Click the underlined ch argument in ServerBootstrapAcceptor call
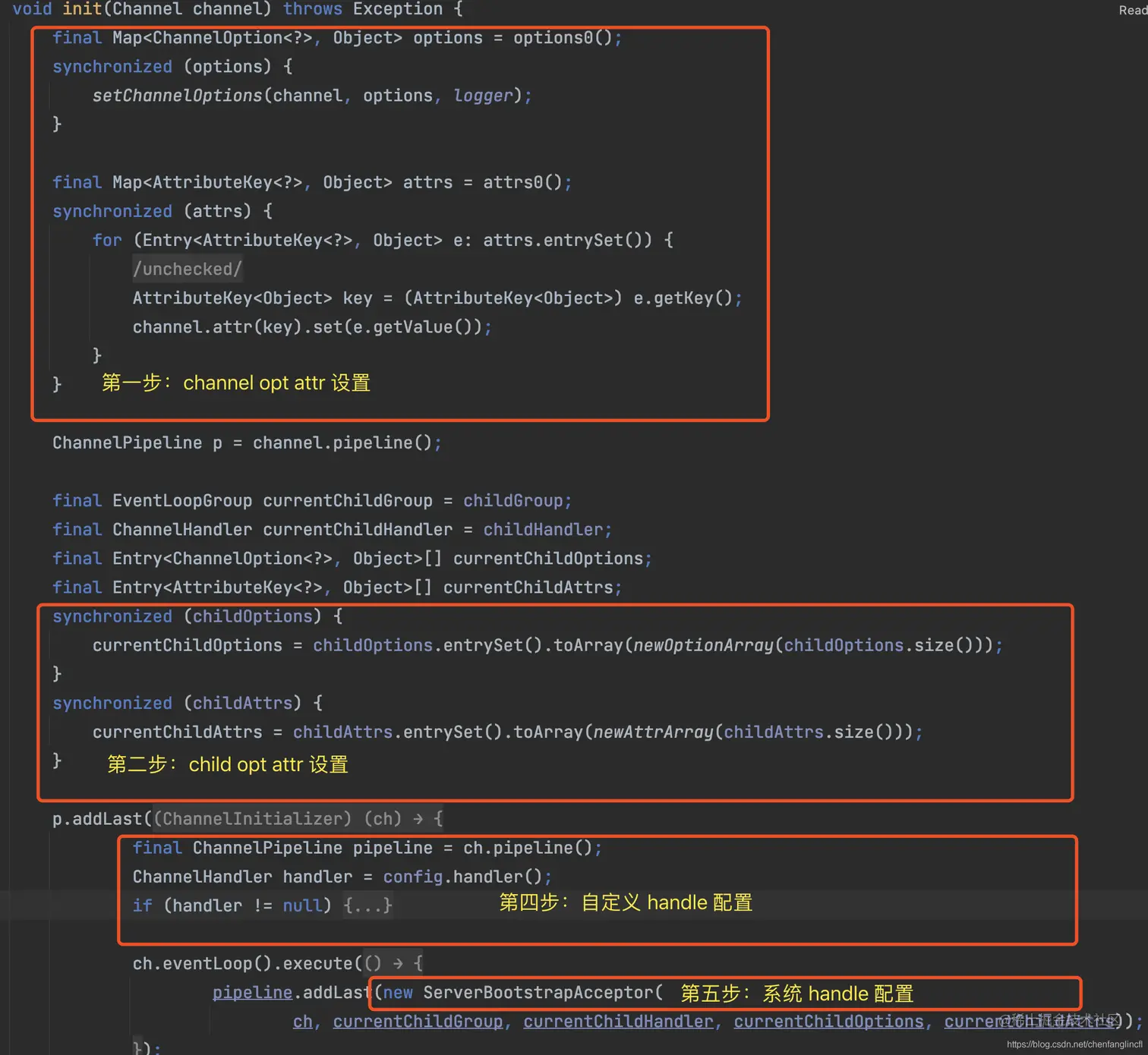Image resolution: width=1148 pixels, height=1055 pixels. (x=302, y=1022)
